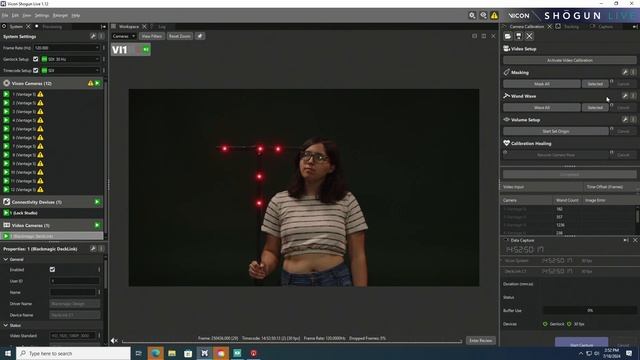Image resolution: width=640 pixels, height=360 pixels.
Task: Open the Edit menu
Action: [x=15, y=16]
